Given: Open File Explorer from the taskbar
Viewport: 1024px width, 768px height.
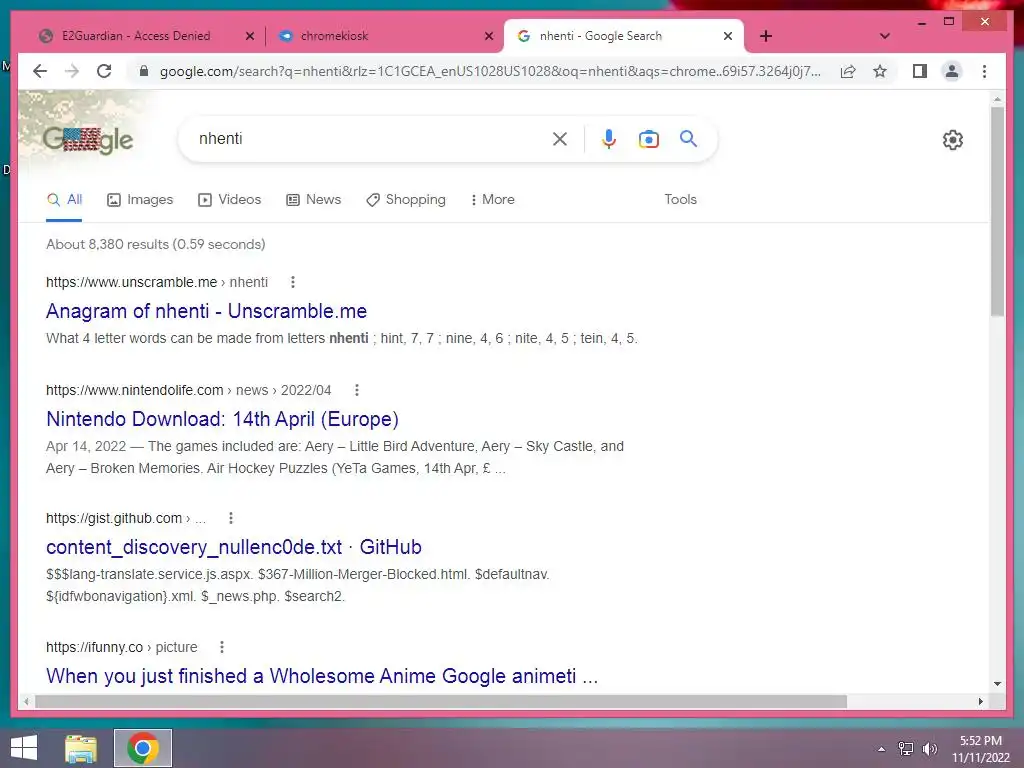Looking at the screenshot, I should [81, 748].
